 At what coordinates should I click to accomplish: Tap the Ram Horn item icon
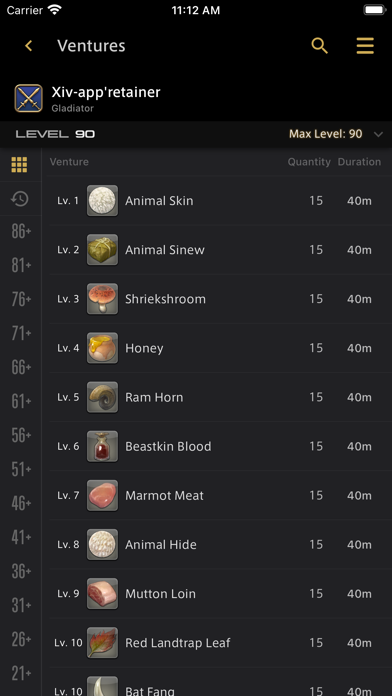[x=103, y=397]
